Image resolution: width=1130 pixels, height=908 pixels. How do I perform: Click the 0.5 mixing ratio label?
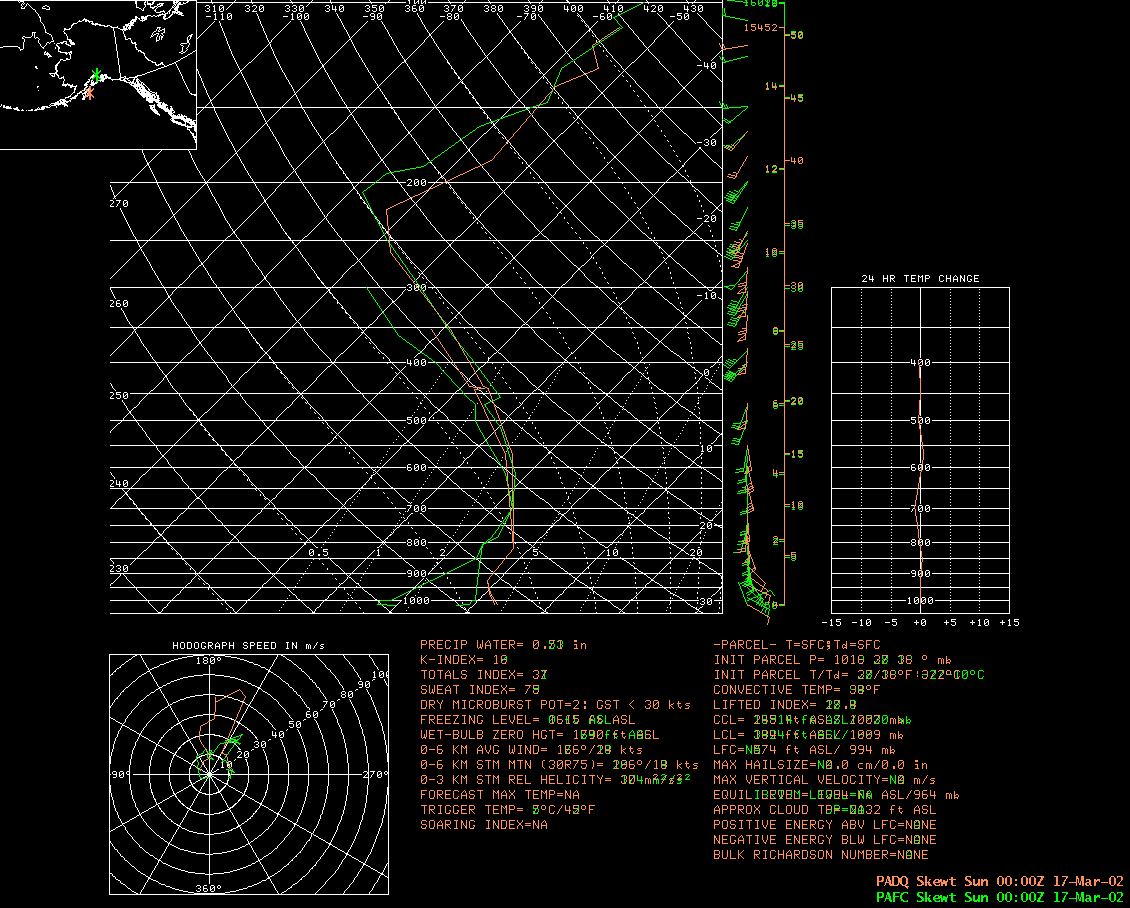click(319, 553)
